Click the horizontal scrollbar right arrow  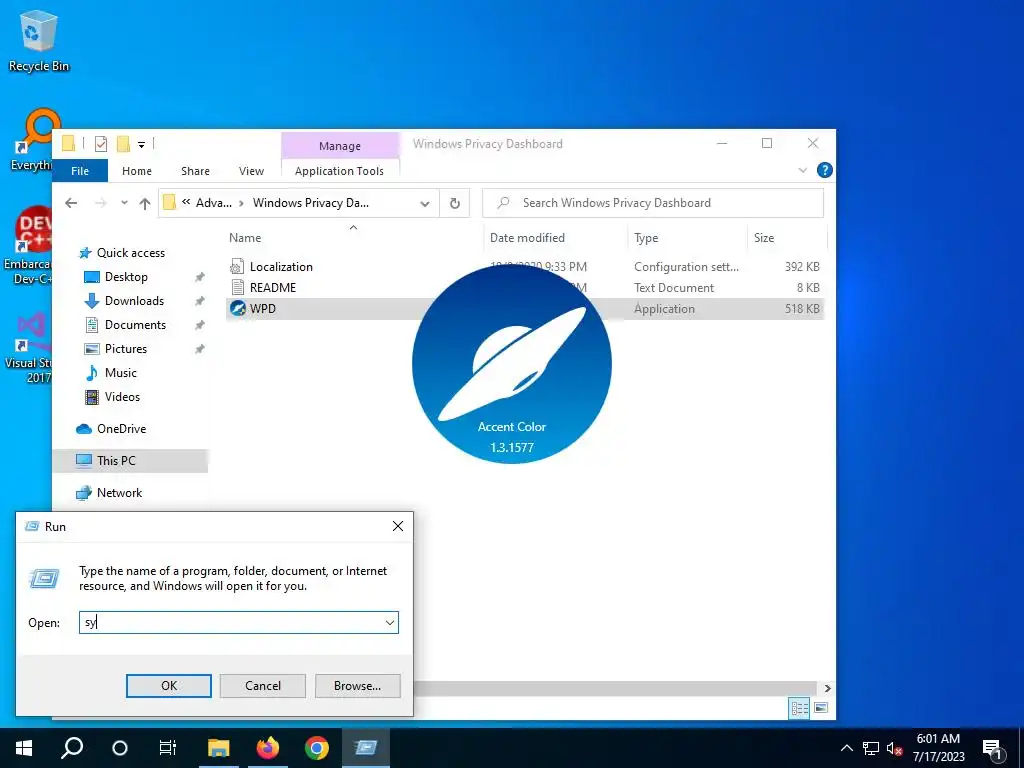pyautogui.click(x=827, y=688)
